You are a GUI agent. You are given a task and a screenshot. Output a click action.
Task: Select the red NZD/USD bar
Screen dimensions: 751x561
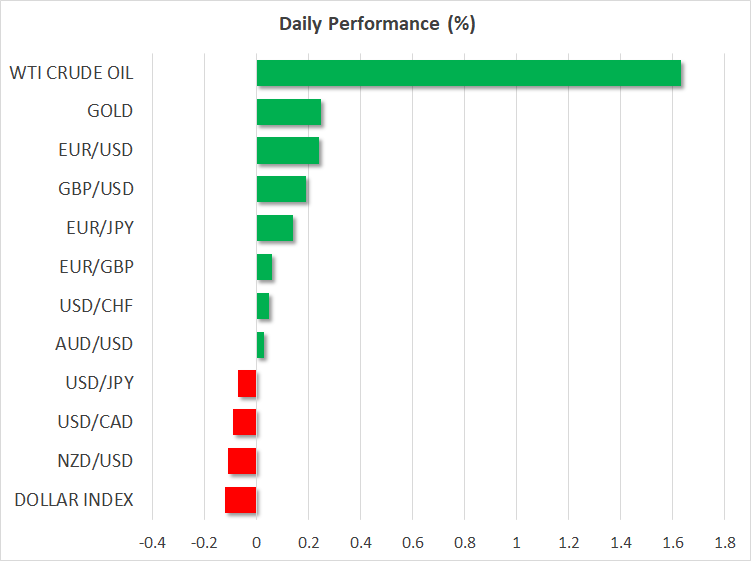point(242,461)
